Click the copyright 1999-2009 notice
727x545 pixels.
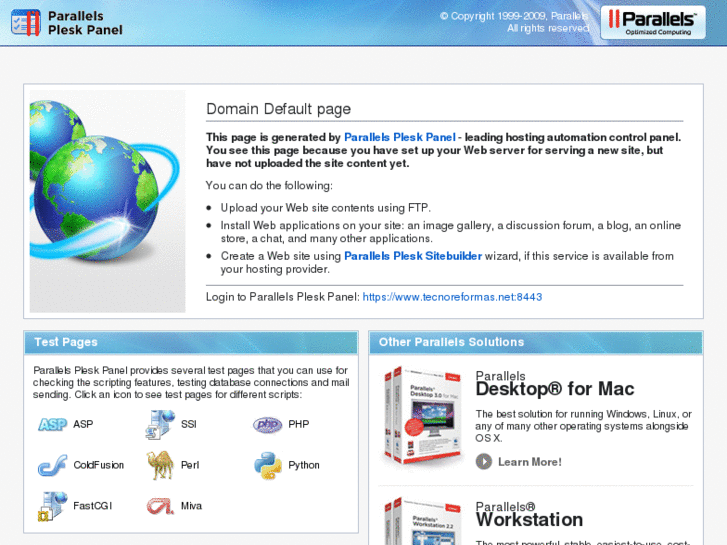tap(514, 22)
